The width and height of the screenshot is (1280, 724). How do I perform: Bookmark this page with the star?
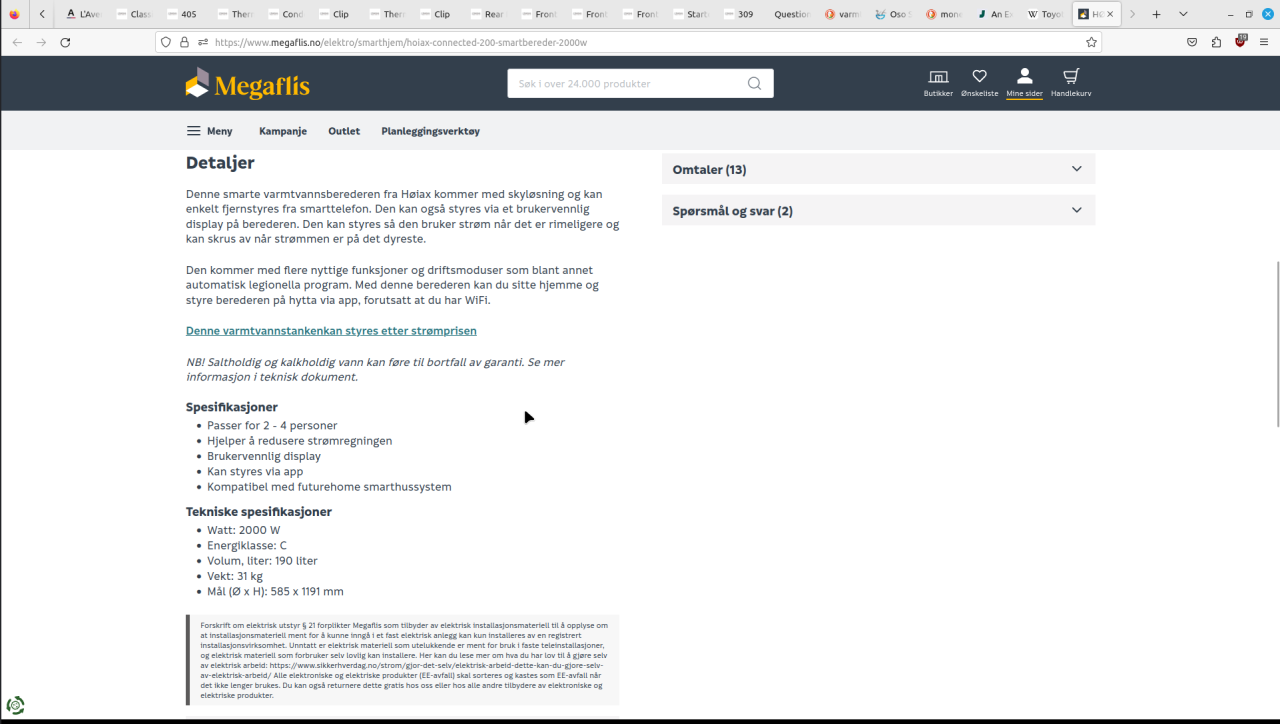click(x=1091, y=42)
